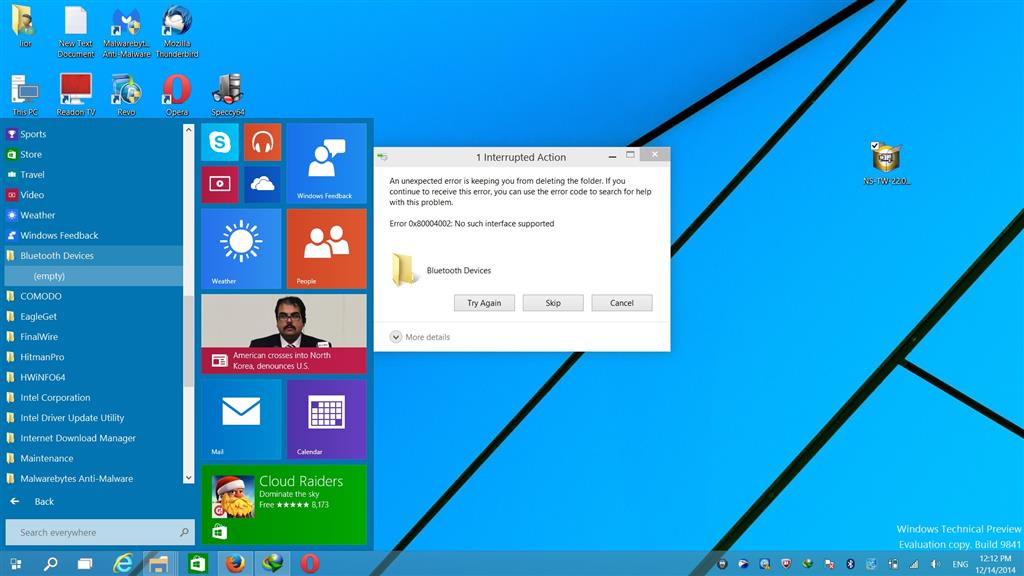This screenshot has height=576, width=1024.
Task: Open the clock showing 12:12 PM
Action: pos(995,564)
